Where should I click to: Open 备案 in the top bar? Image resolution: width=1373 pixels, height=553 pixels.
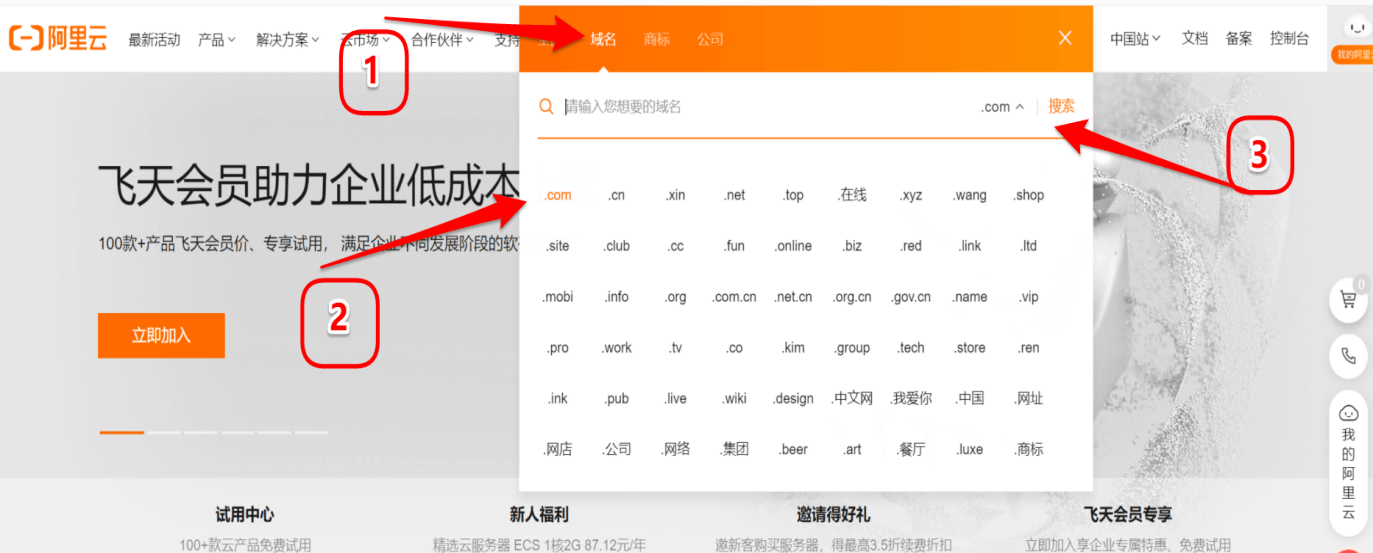[x=1239, y=39]
